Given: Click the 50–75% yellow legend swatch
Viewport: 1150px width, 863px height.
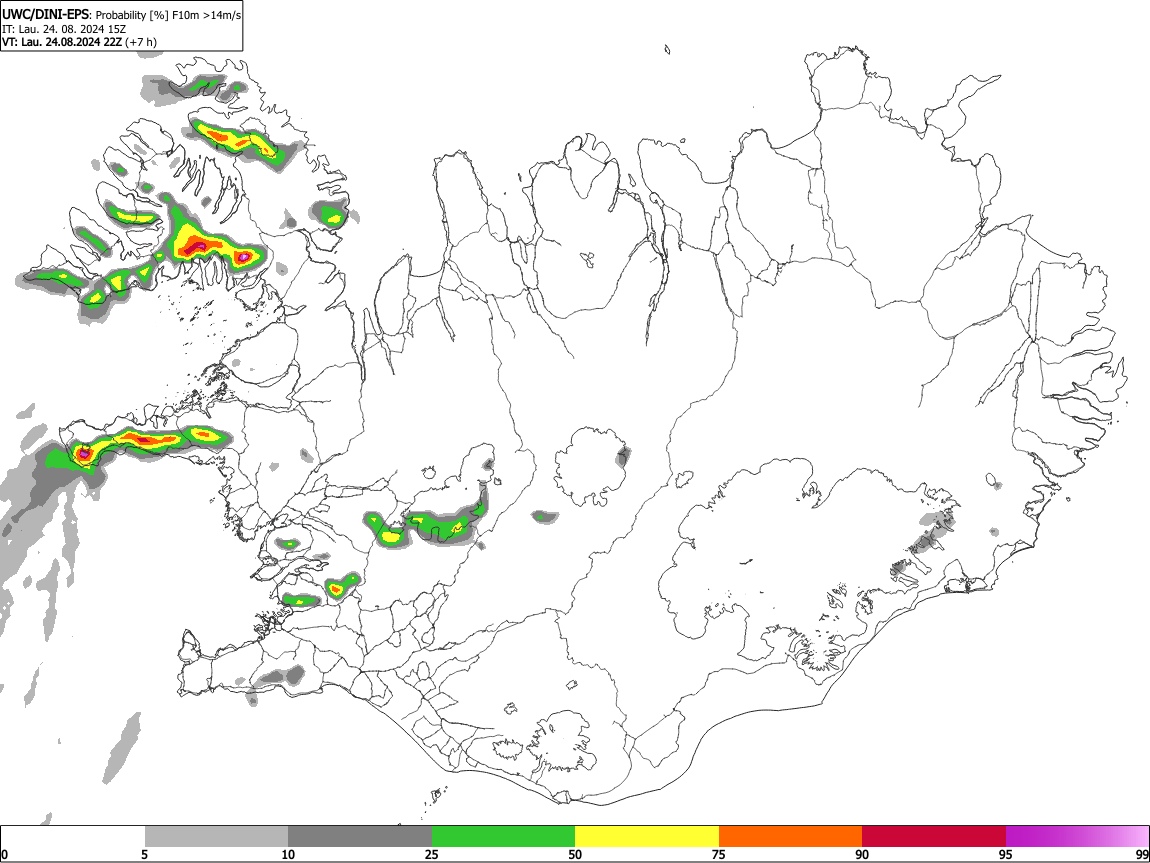Looking at the screenshot, I should (x=647, y=836).
